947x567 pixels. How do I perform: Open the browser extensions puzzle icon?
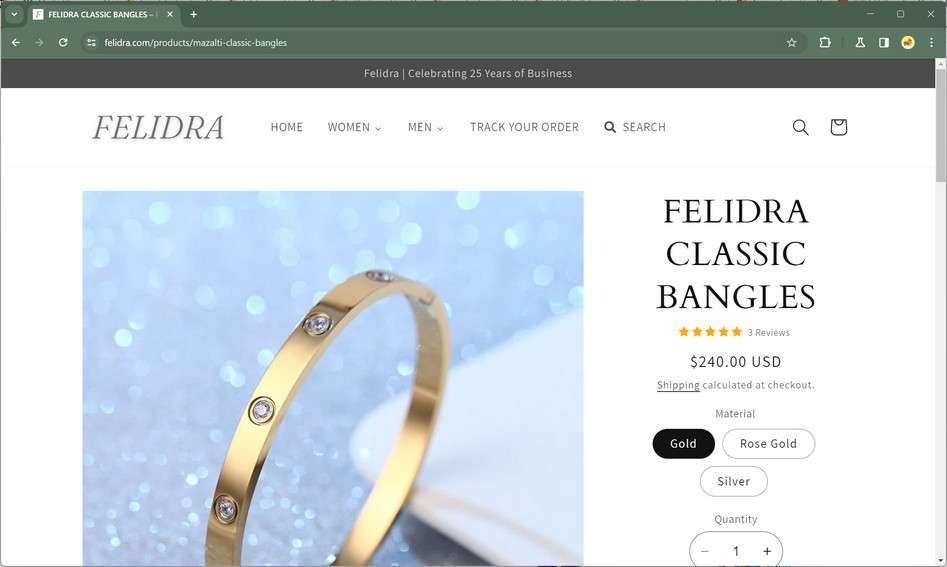(824, 42)
